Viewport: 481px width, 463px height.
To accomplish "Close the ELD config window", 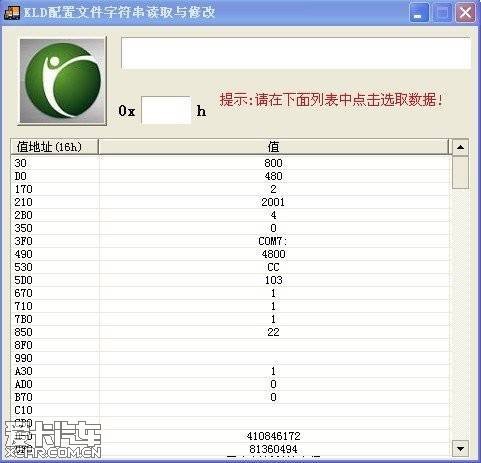I will 465,13.
